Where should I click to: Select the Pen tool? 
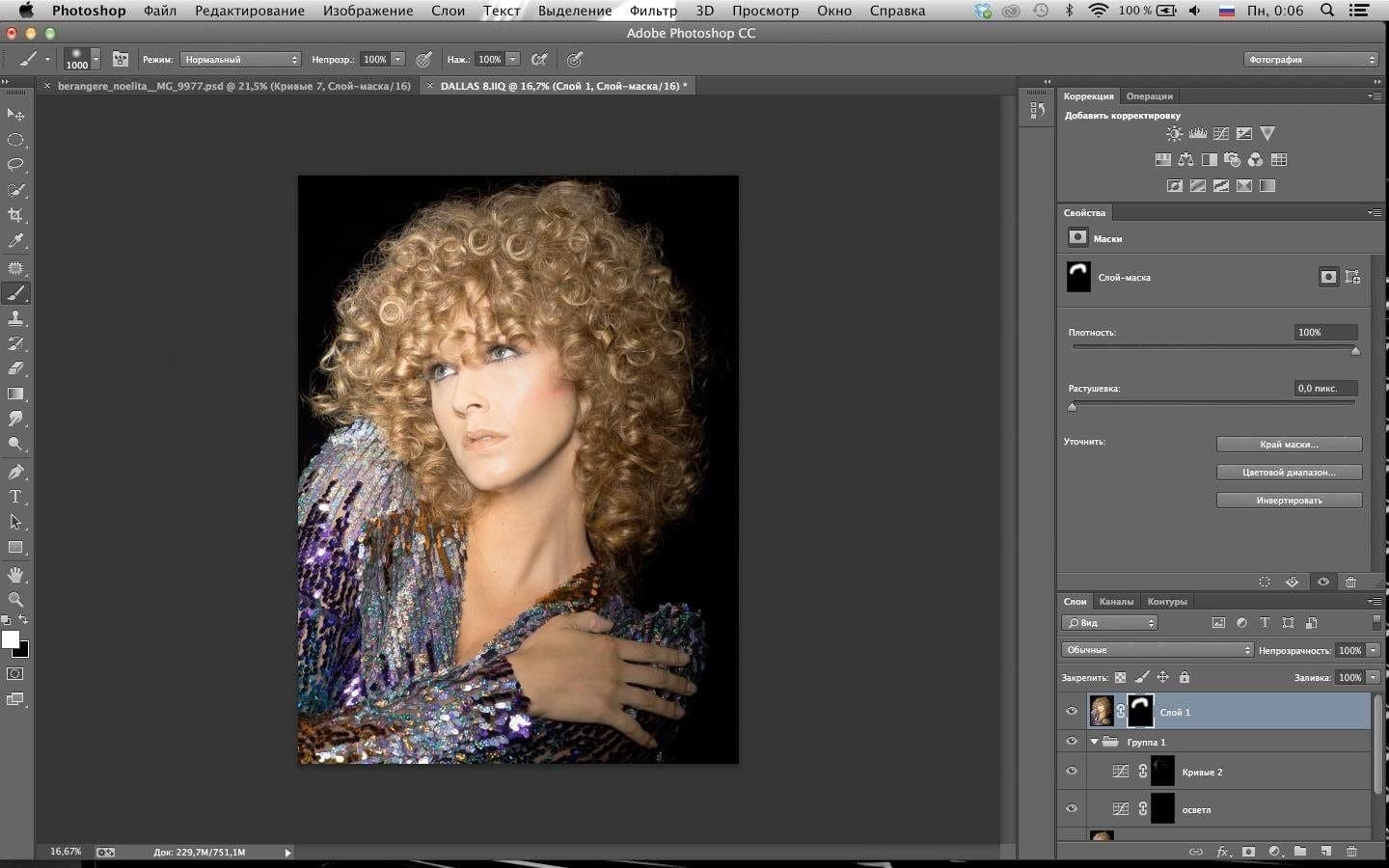point(15,472)
